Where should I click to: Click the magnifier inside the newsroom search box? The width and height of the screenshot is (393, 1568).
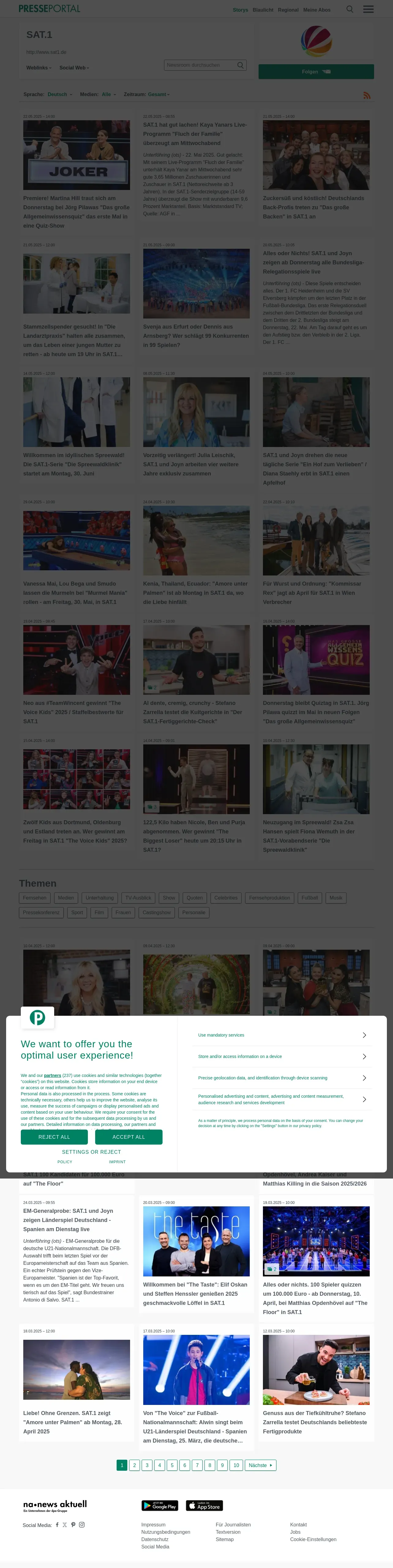[240, 65]
